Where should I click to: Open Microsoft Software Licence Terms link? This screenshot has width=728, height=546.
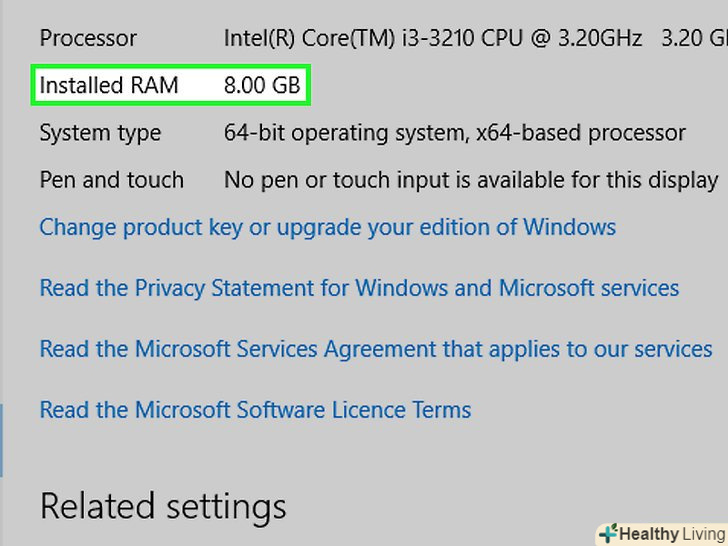click(x=255, y=409)
